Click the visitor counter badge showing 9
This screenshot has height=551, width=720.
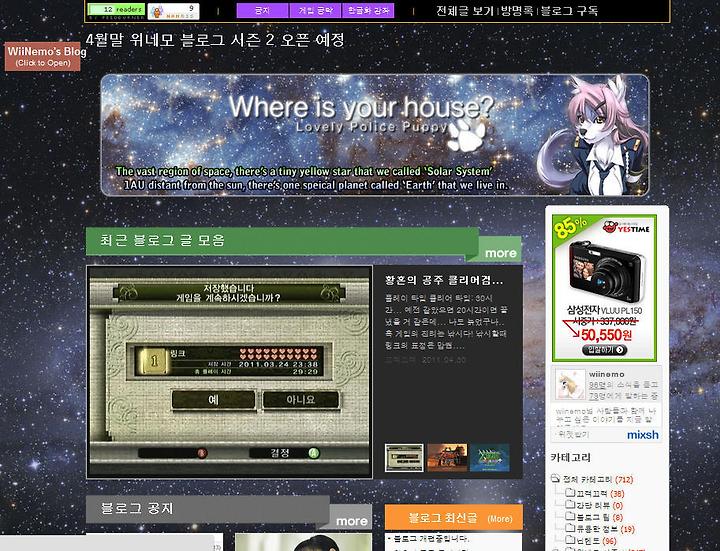click(173, 11)
